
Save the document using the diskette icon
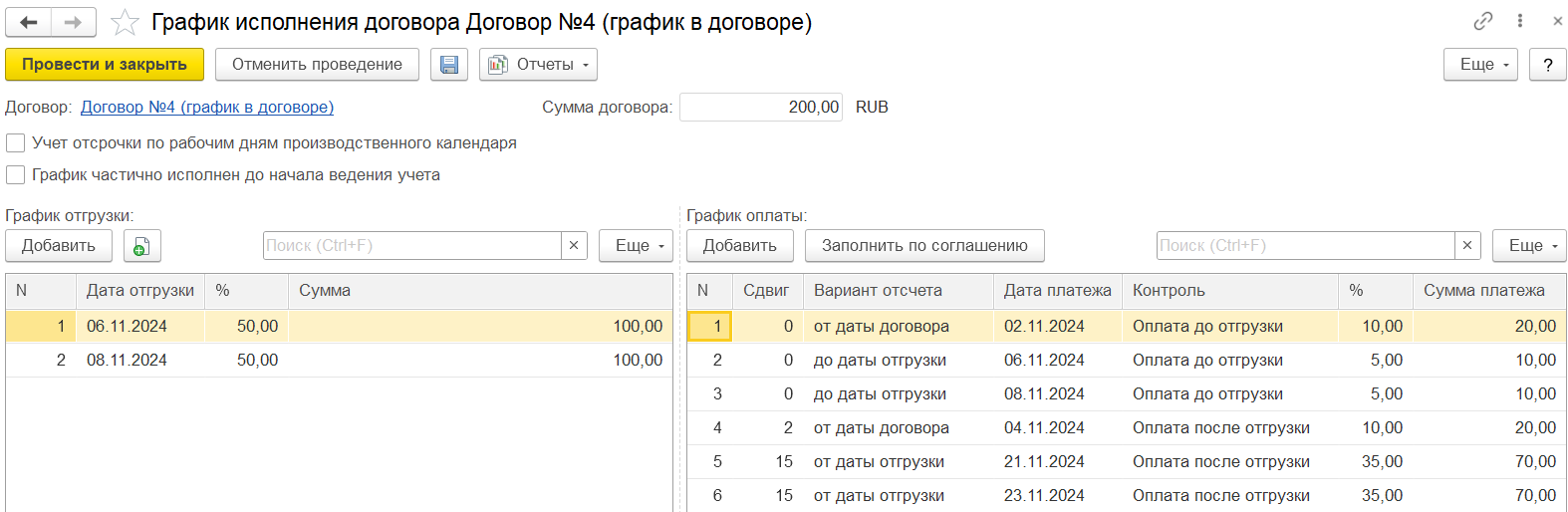449,65
